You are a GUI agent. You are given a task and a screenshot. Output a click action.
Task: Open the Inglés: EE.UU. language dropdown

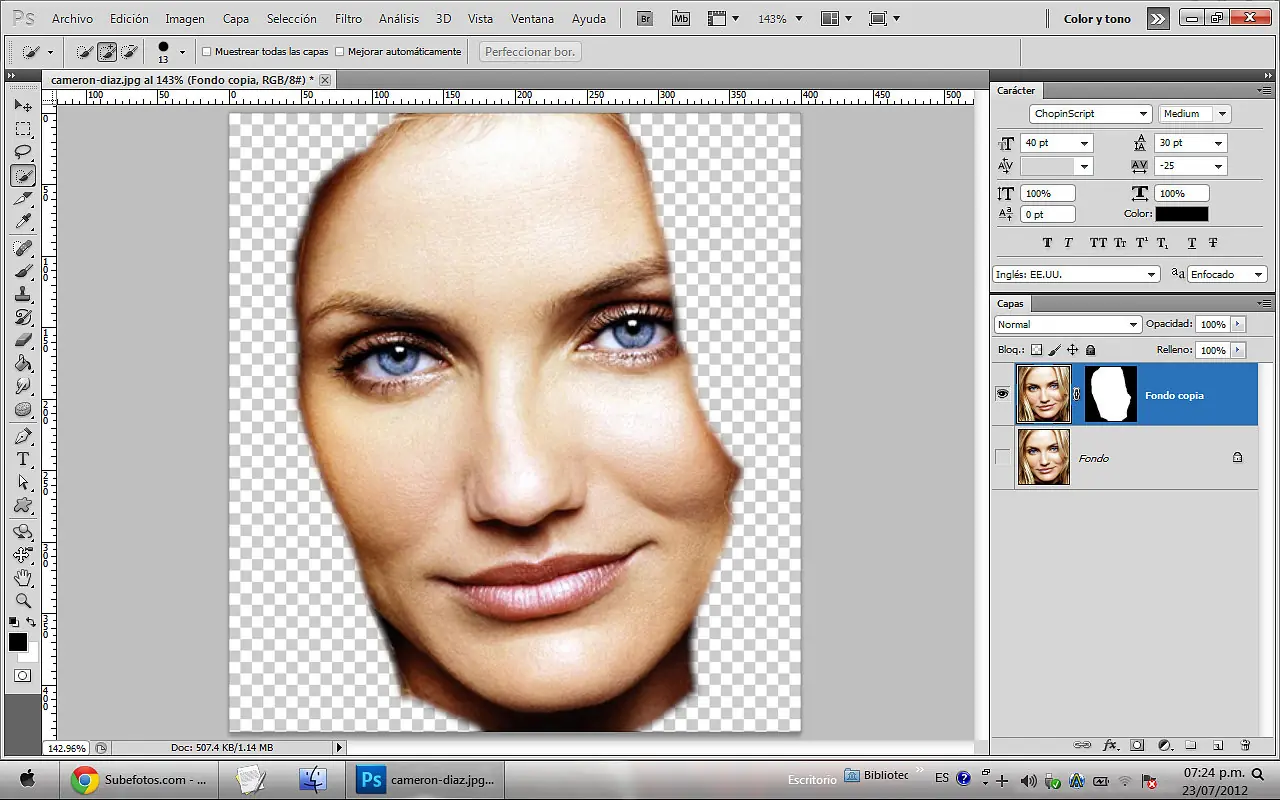point(1075,274)
